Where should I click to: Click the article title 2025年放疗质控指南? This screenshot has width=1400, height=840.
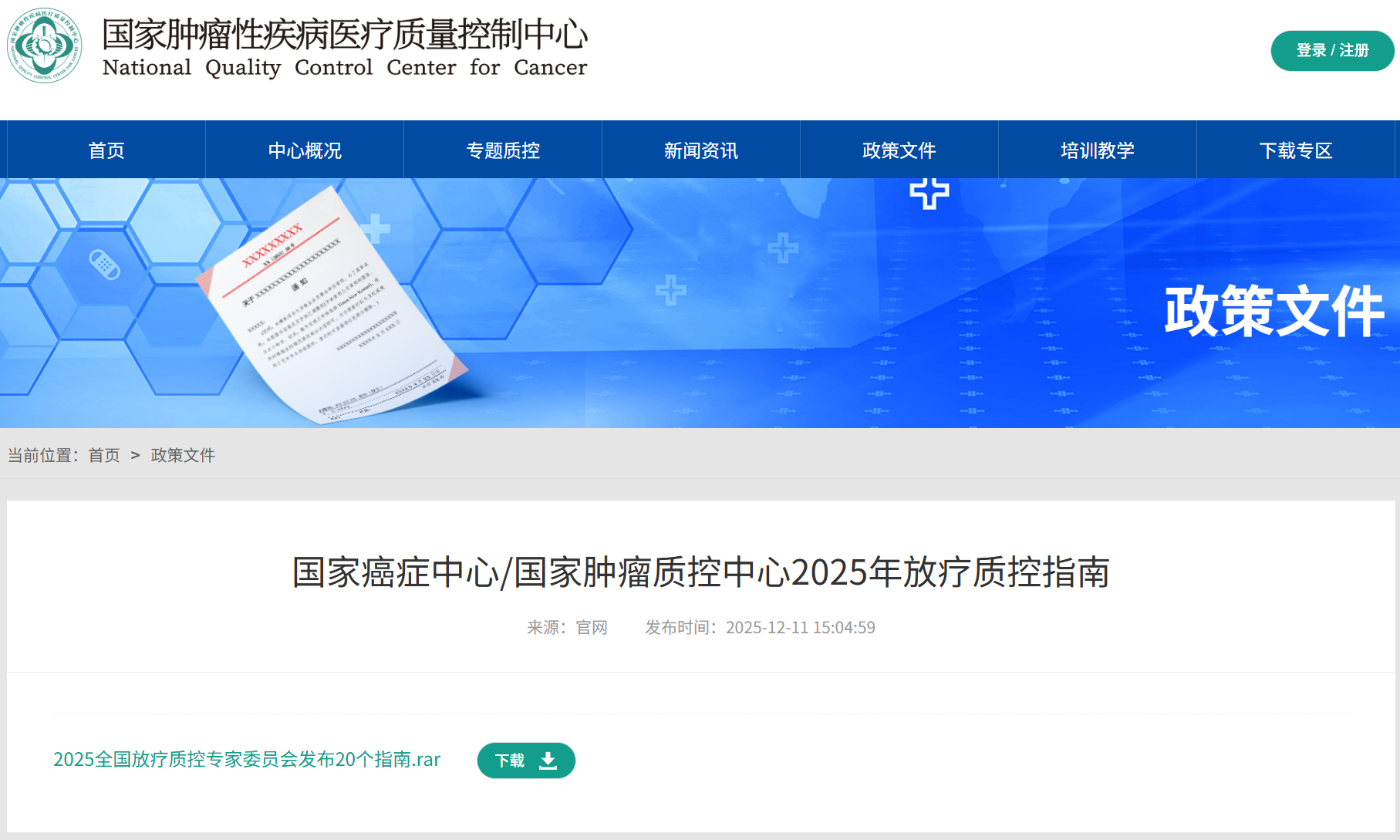[700, 572]
